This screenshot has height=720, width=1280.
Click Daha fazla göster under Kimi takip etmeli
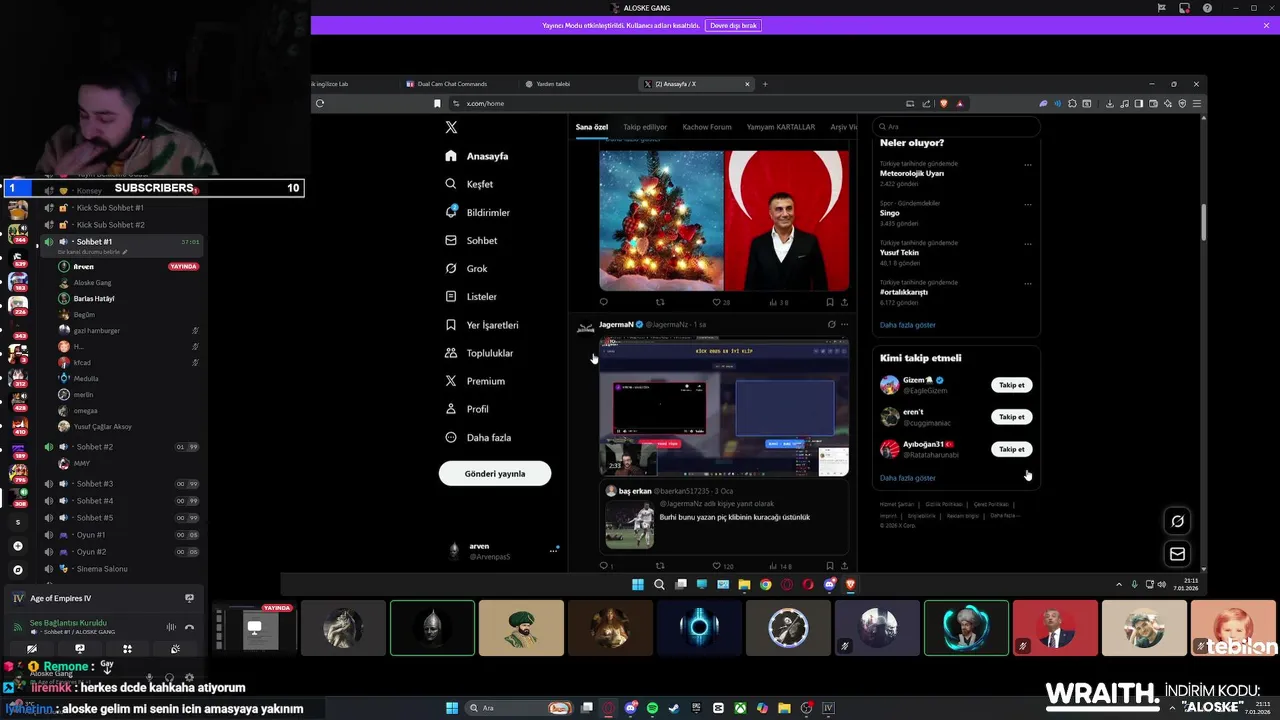pos(908,478)
